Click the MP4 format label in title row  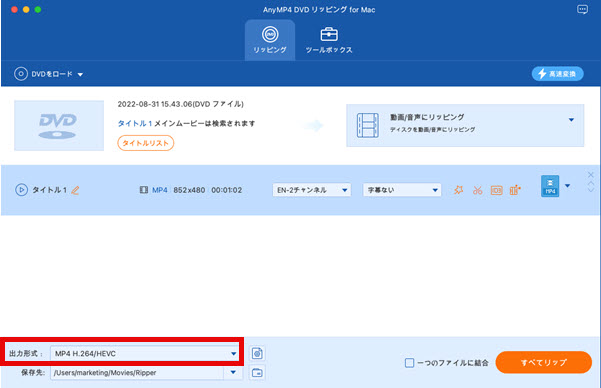pos(160,190)
